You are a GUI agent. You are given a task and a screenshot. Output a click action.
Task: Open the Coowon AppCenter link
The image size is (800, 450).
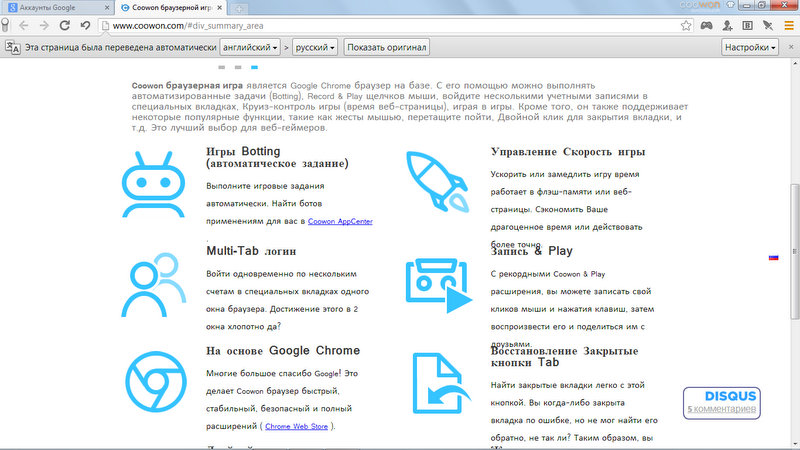tap(340, 221)
